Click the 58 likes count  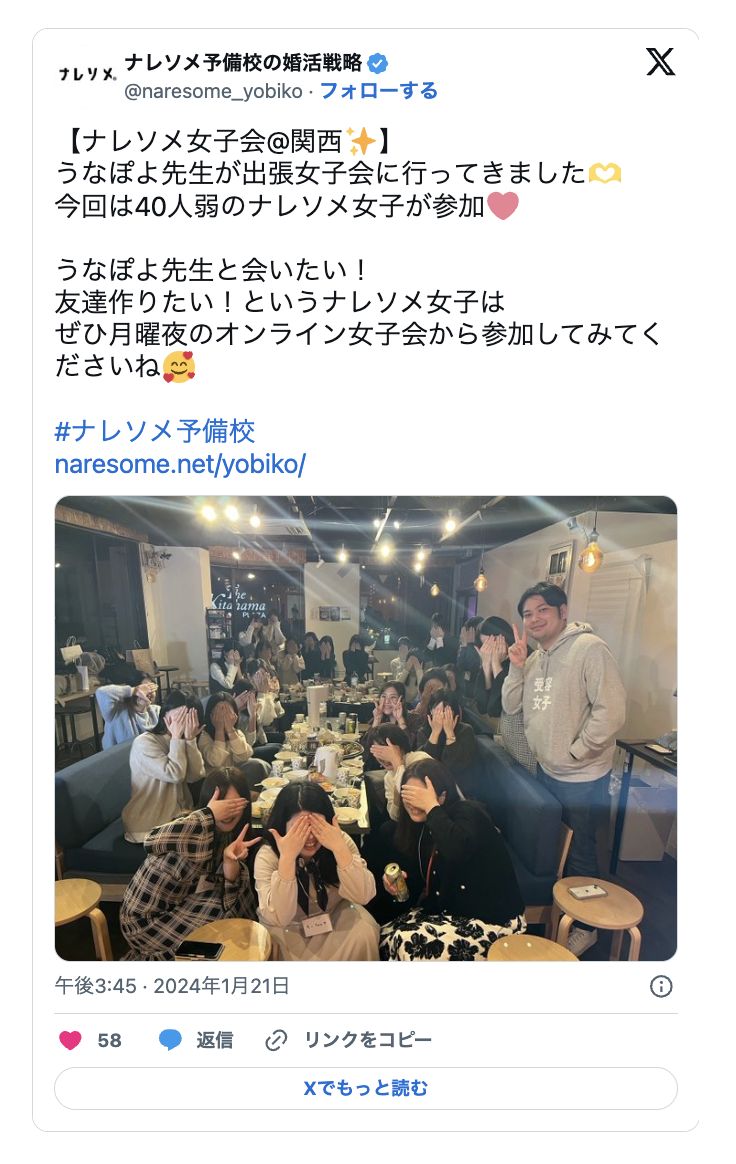tap(109, 1040)
